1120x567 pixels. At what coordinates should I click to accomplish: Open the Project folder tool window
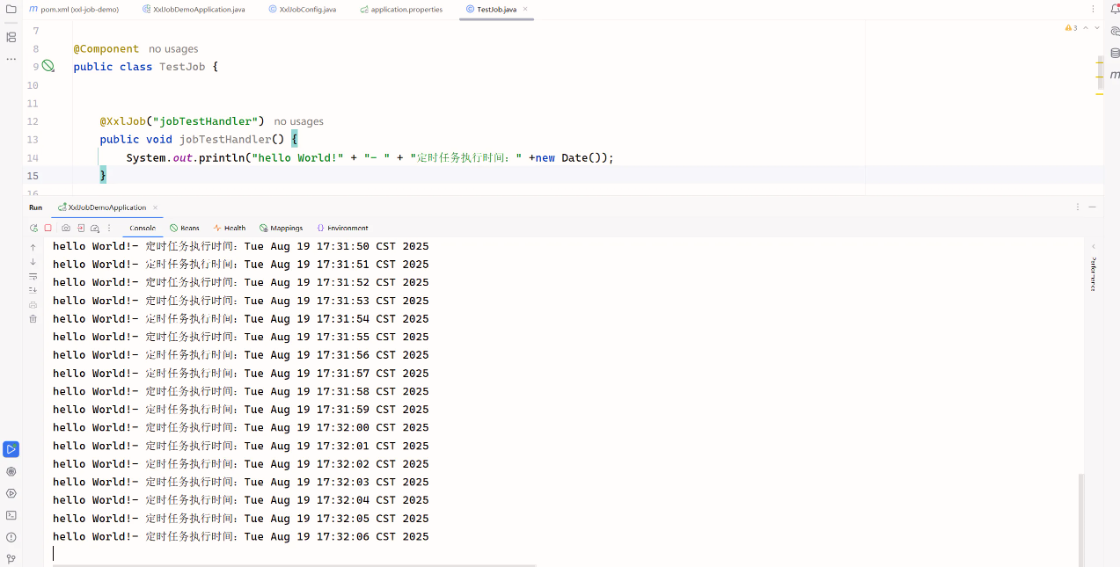pos(11,9)
